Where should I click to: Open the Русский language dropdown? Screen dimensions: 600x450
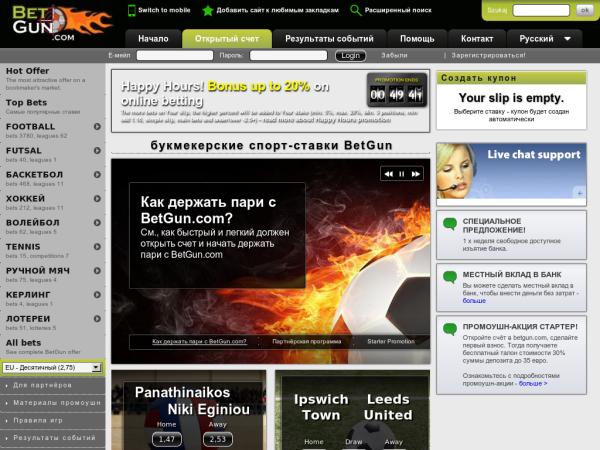tap(545, 39)
